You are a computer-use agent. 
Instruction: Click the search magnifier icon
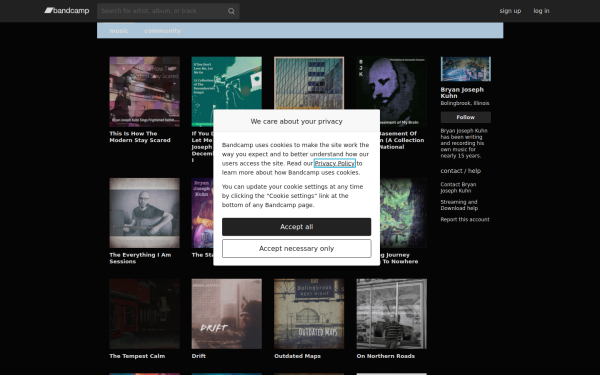coord(231,11)
